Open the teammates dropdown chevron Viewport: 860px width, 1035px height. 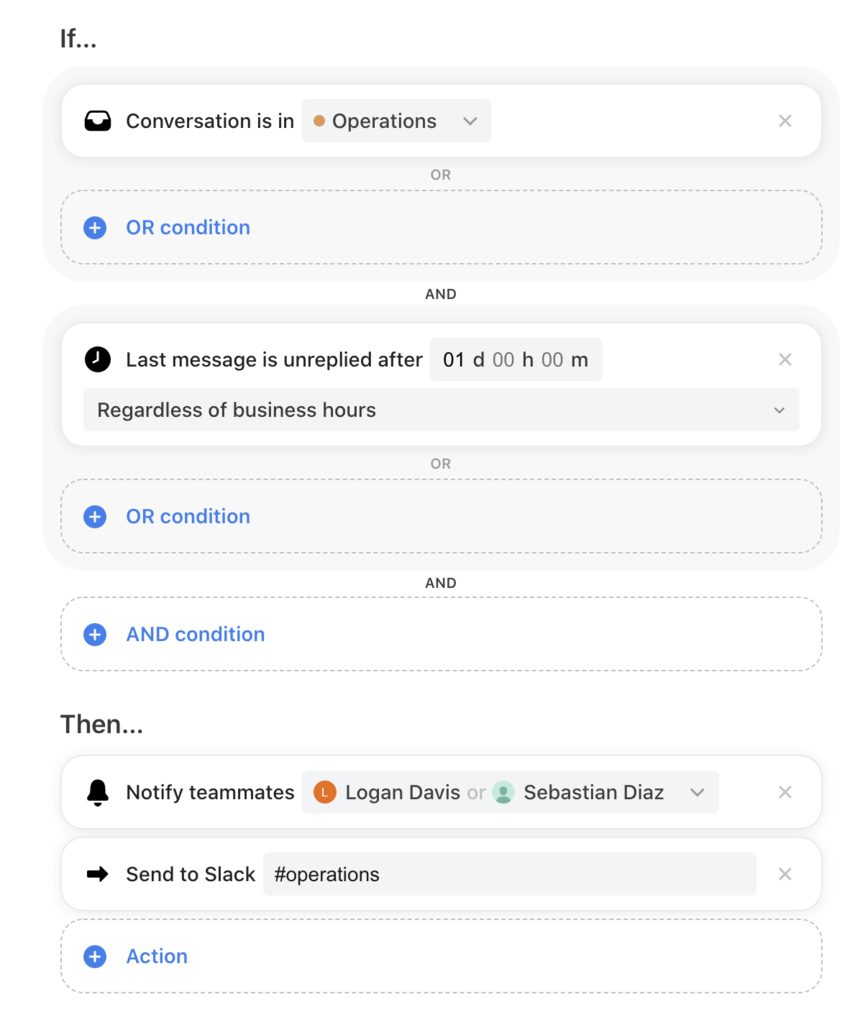(697, 792)
